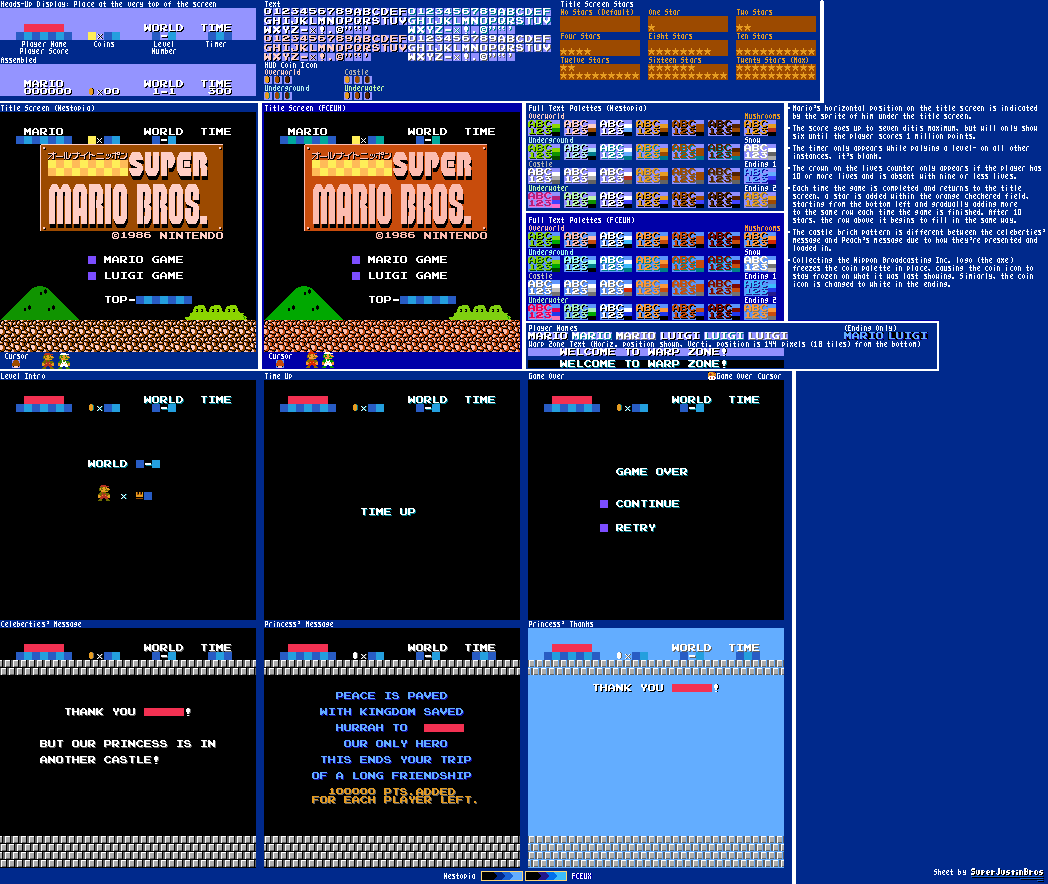
Task: Click '100000 PTS.ADDED' orange text
Action: 392,791
